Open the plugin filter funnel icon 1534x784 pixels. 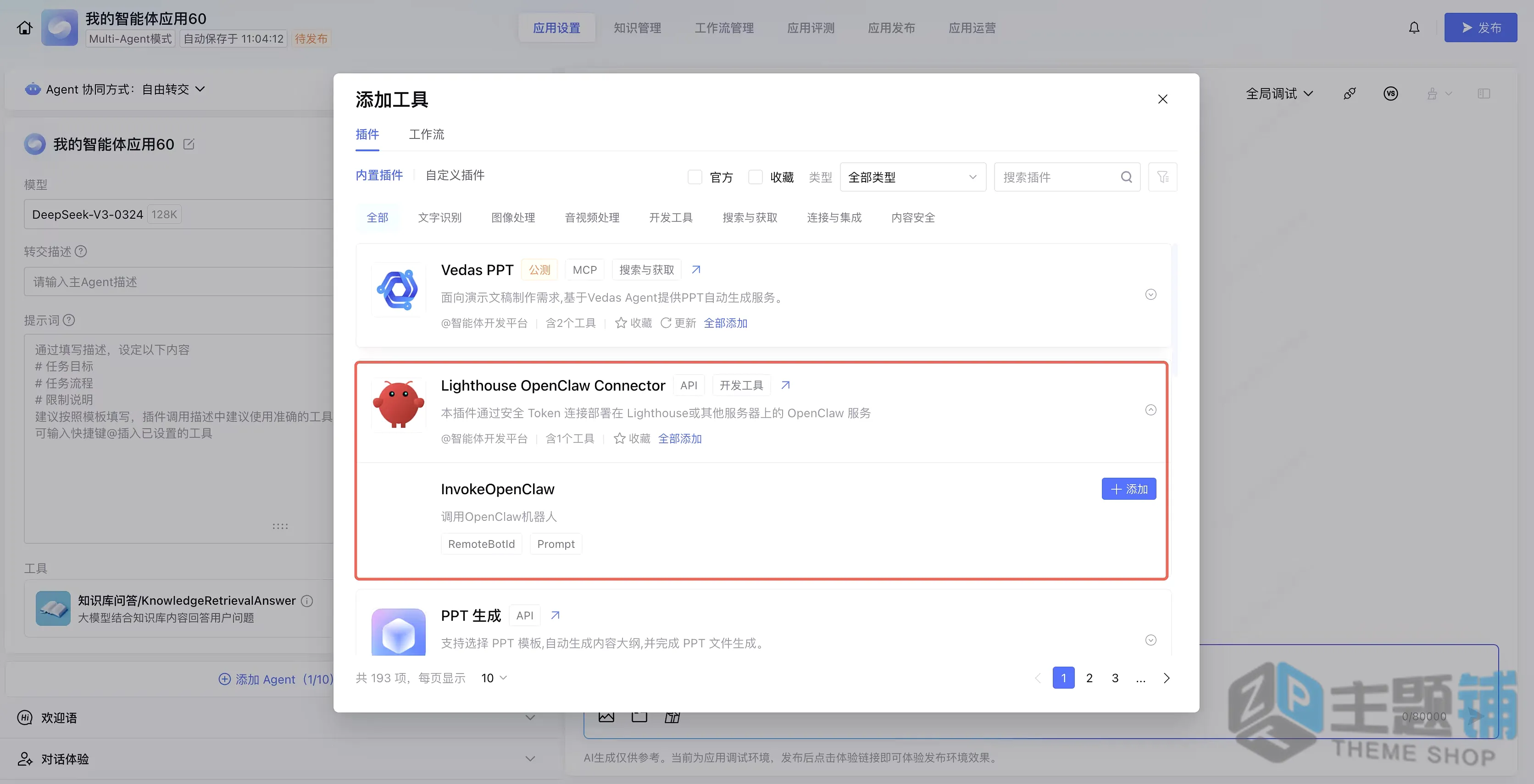coord(1162,177)
